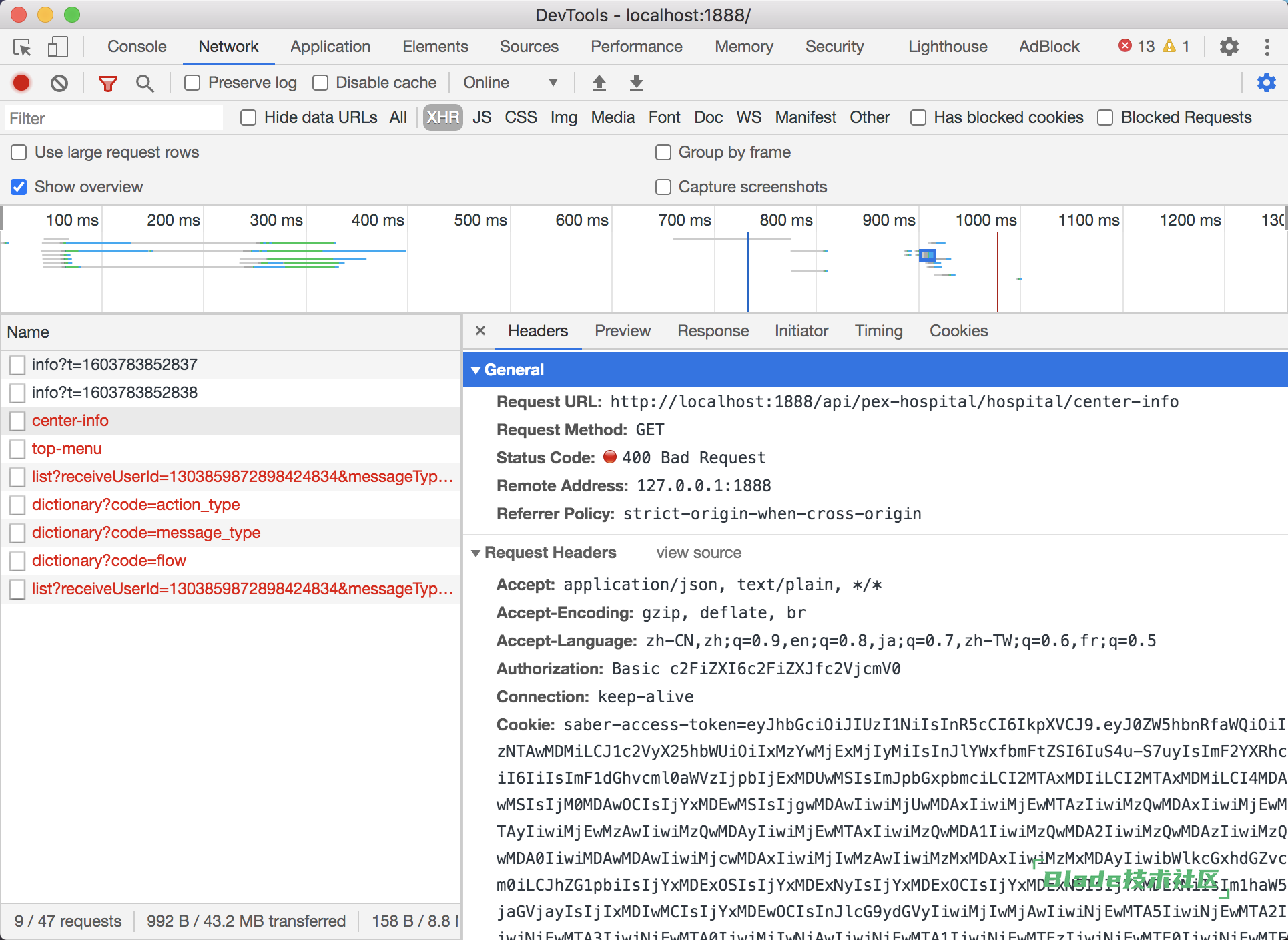Screen dimensions: 1288x940
Task: Open the DevTools three-dot menu
Action: [x=1267, y=47]
